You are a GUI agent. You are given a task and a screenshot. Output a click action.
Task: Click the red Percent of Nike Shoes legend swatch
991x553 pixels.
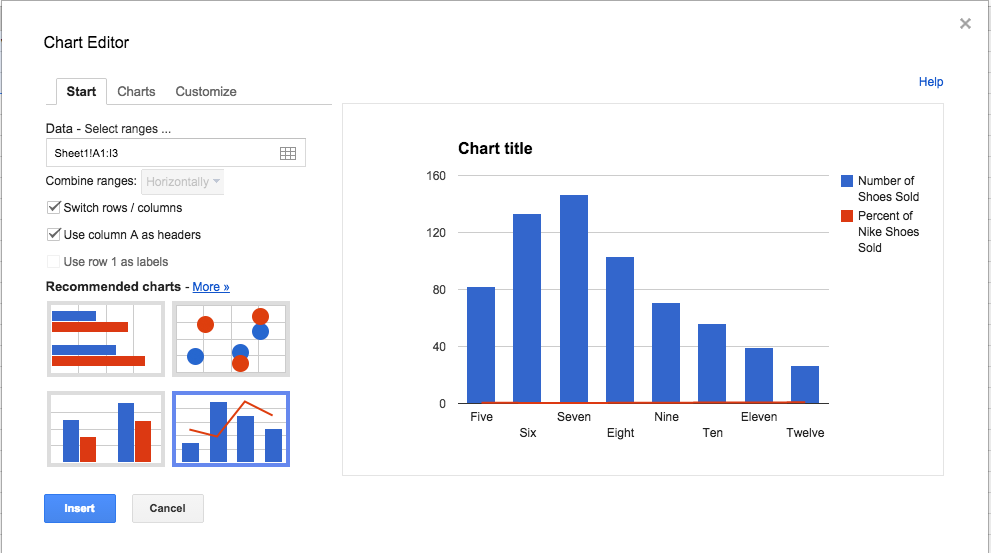[847, 216]
